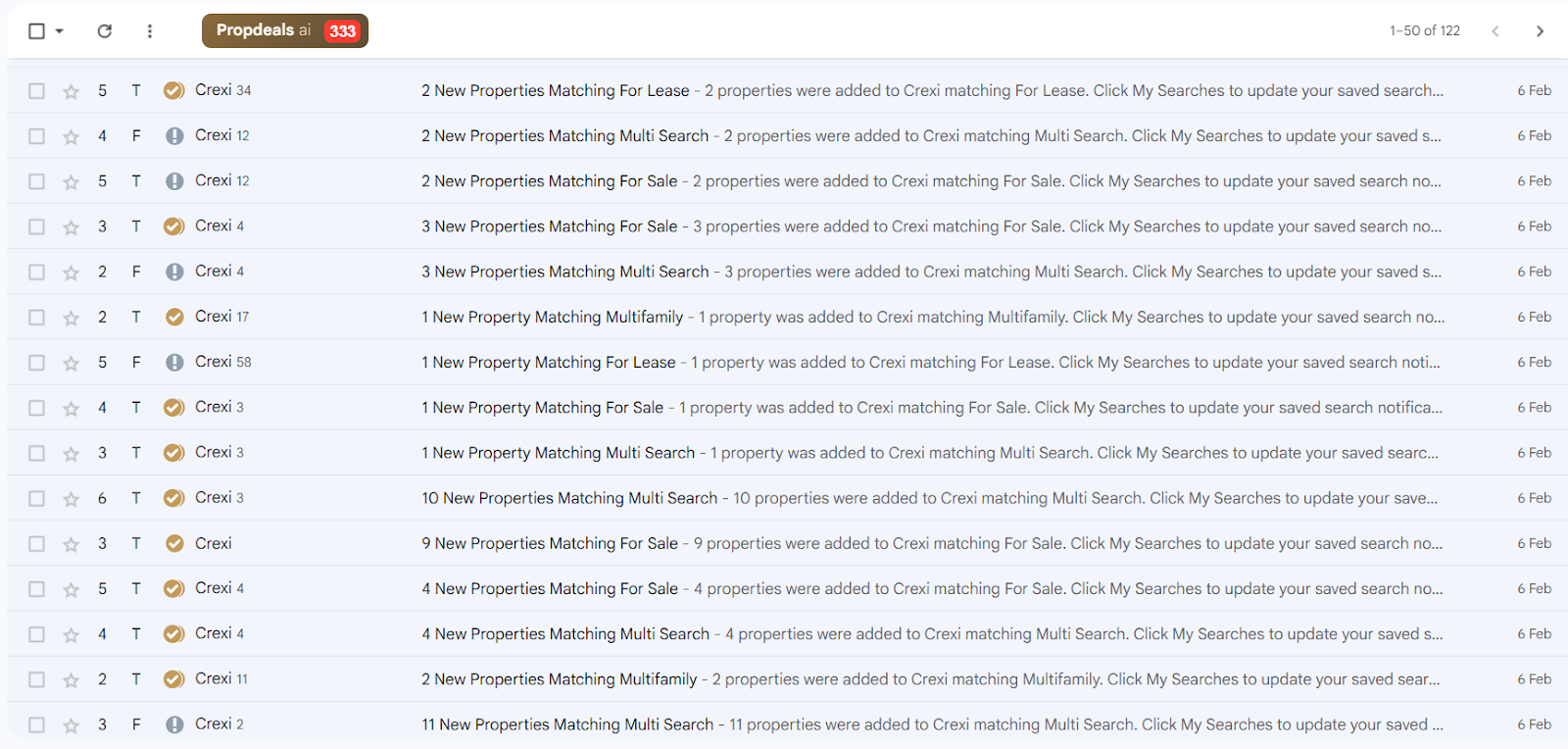The image size is (1568, 749).
Task: Open '9 New Properties Matching For Sale' subject
Action: [x=549, y=543]
